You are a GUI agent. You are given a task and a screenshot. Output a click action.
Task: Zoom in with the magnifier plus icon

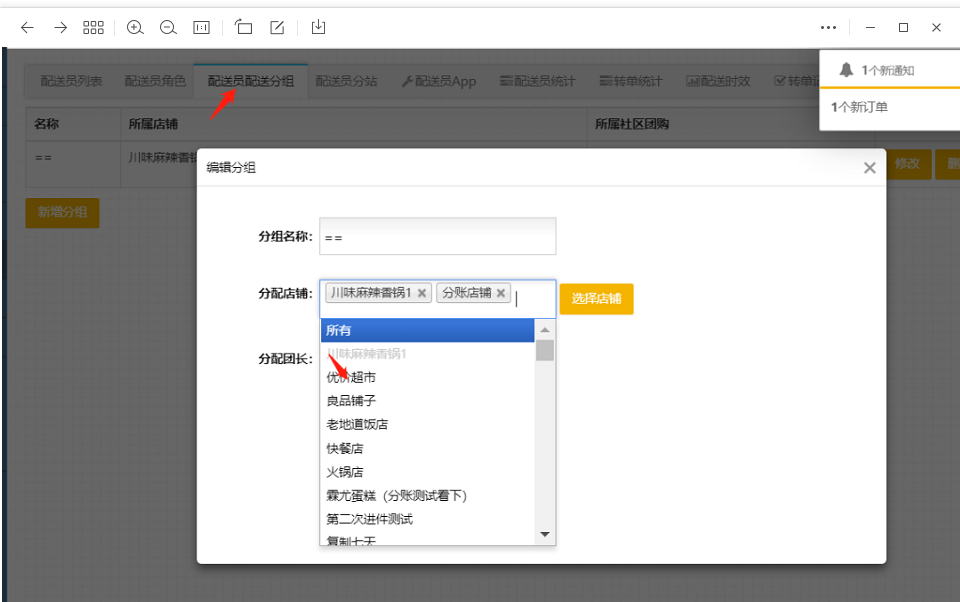135,28
